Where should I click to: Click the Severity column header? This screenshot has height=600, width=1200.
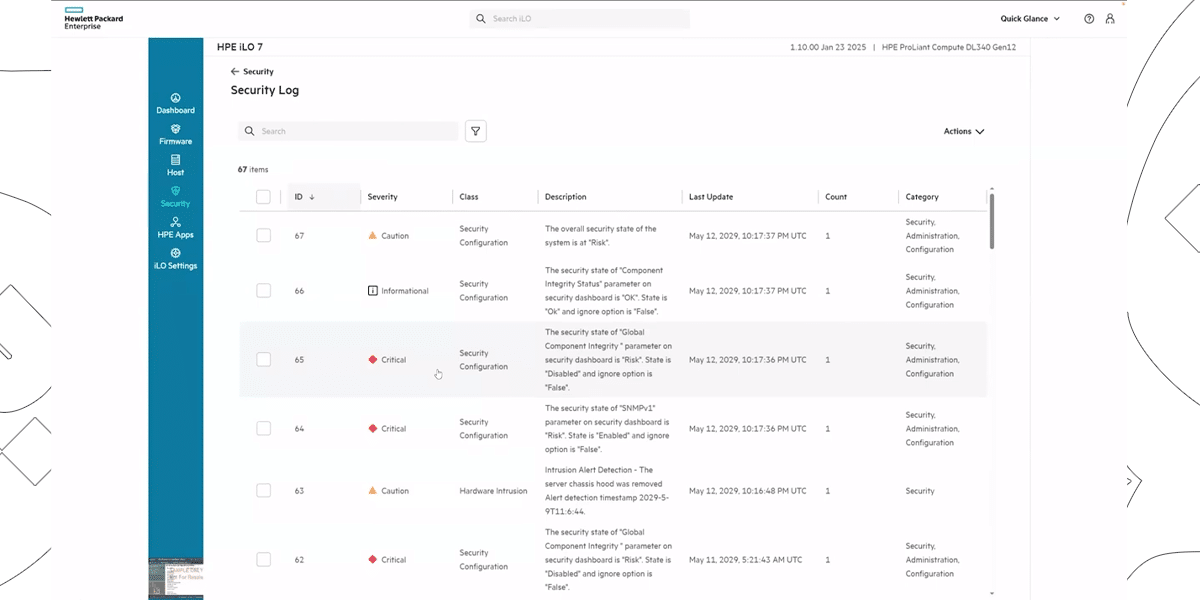[382, 197]
